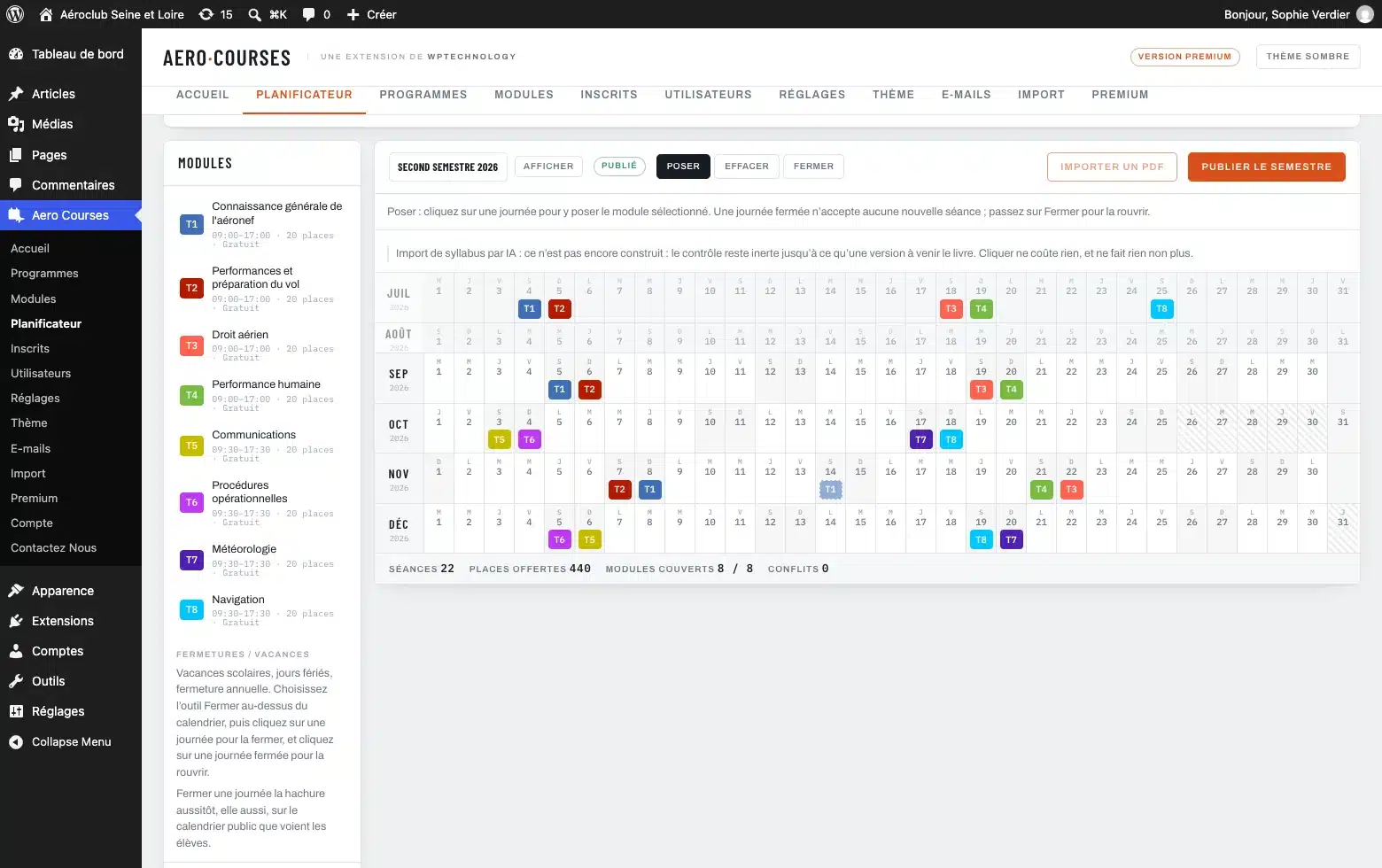Image resolution: width=1382 pixels, height=868 pixels.
Task: Select the T8 module badge in Modules list
Action: pos(191,609)
